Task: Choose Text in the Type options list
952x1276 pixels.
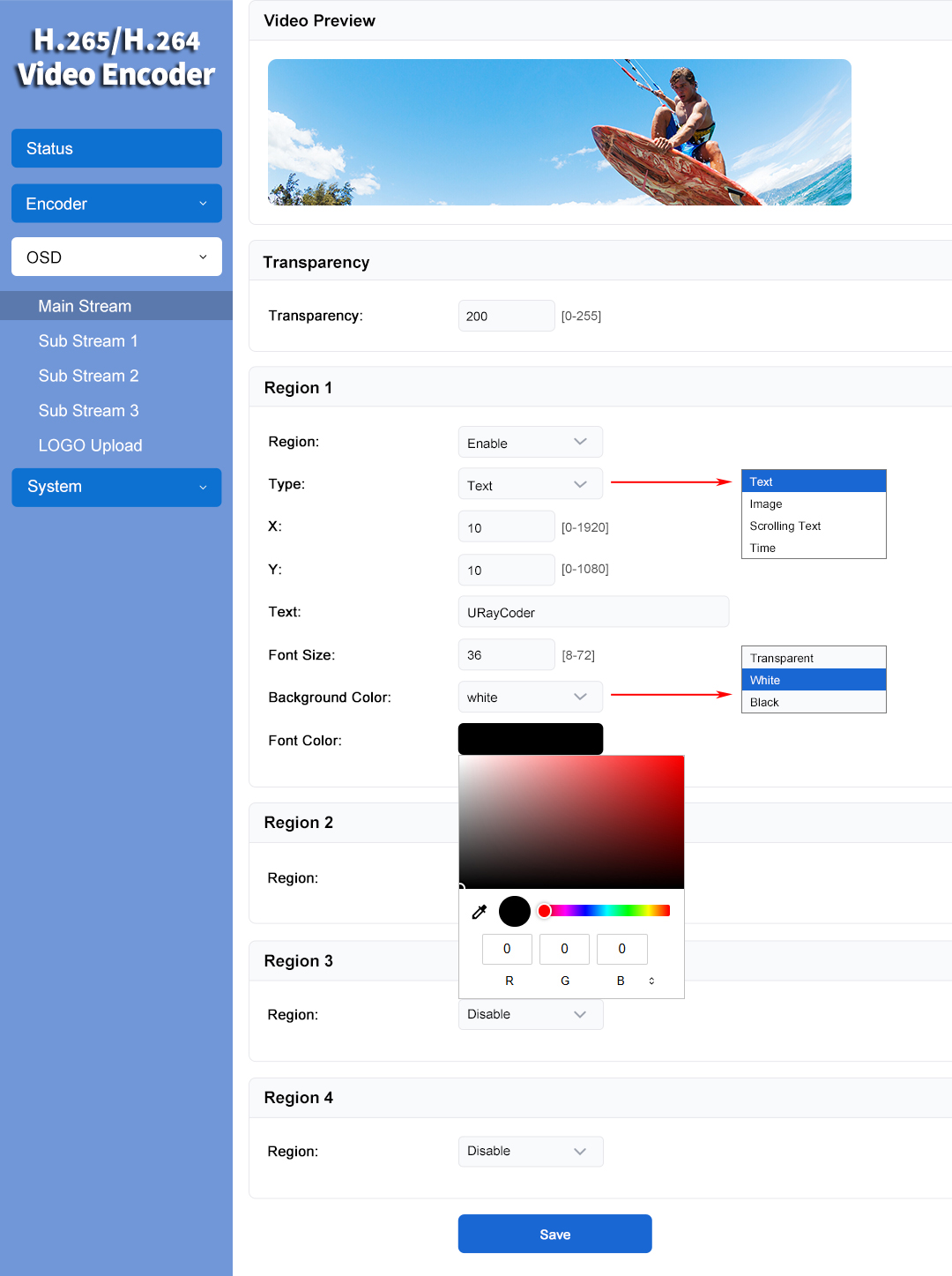Action: pos(814,481)
